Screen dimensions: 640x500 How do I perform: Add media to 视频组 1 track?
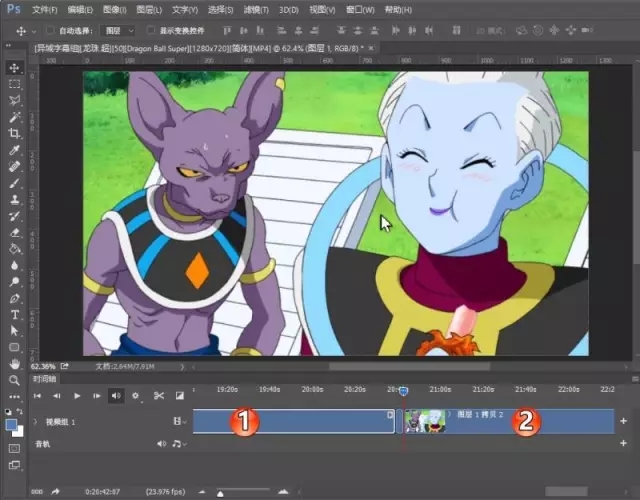tap(623, 421)
